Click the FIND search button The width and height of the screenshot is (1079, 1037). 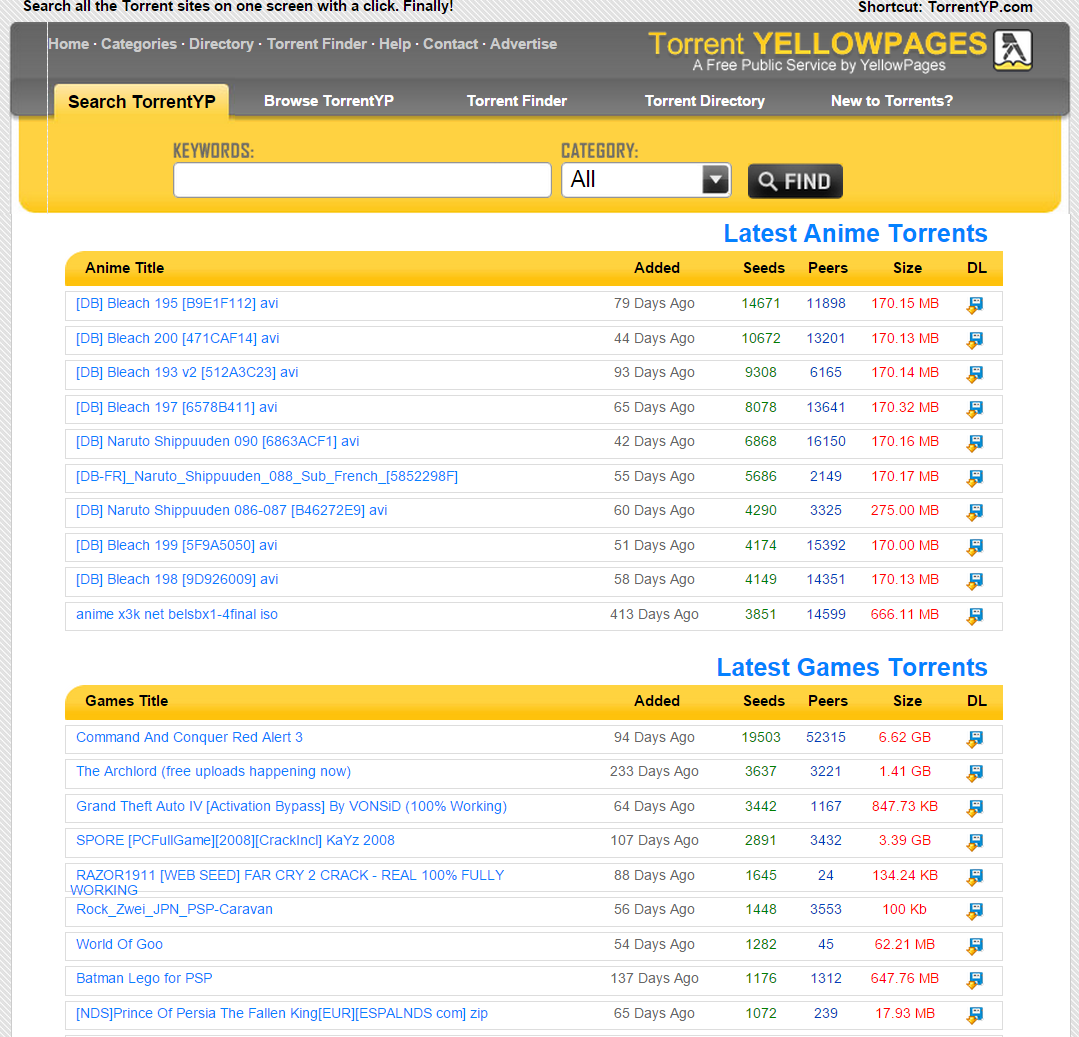[x=795, y=181]
